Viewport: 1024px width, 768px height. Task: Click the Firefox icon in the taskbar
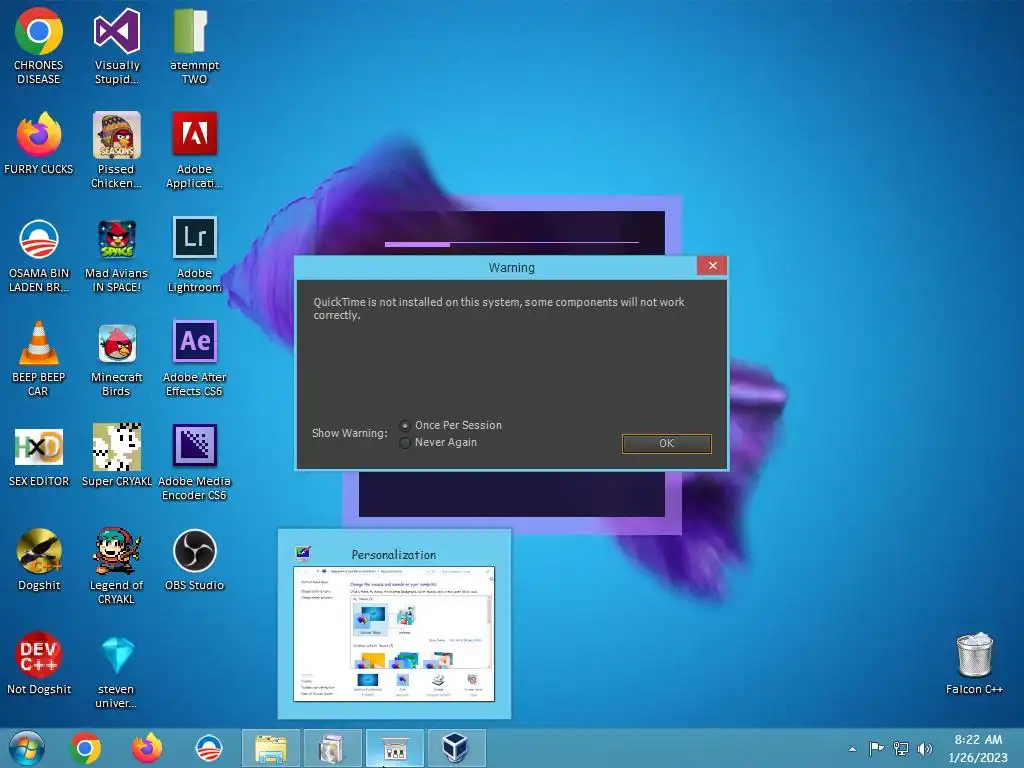[x=147, y=748]
